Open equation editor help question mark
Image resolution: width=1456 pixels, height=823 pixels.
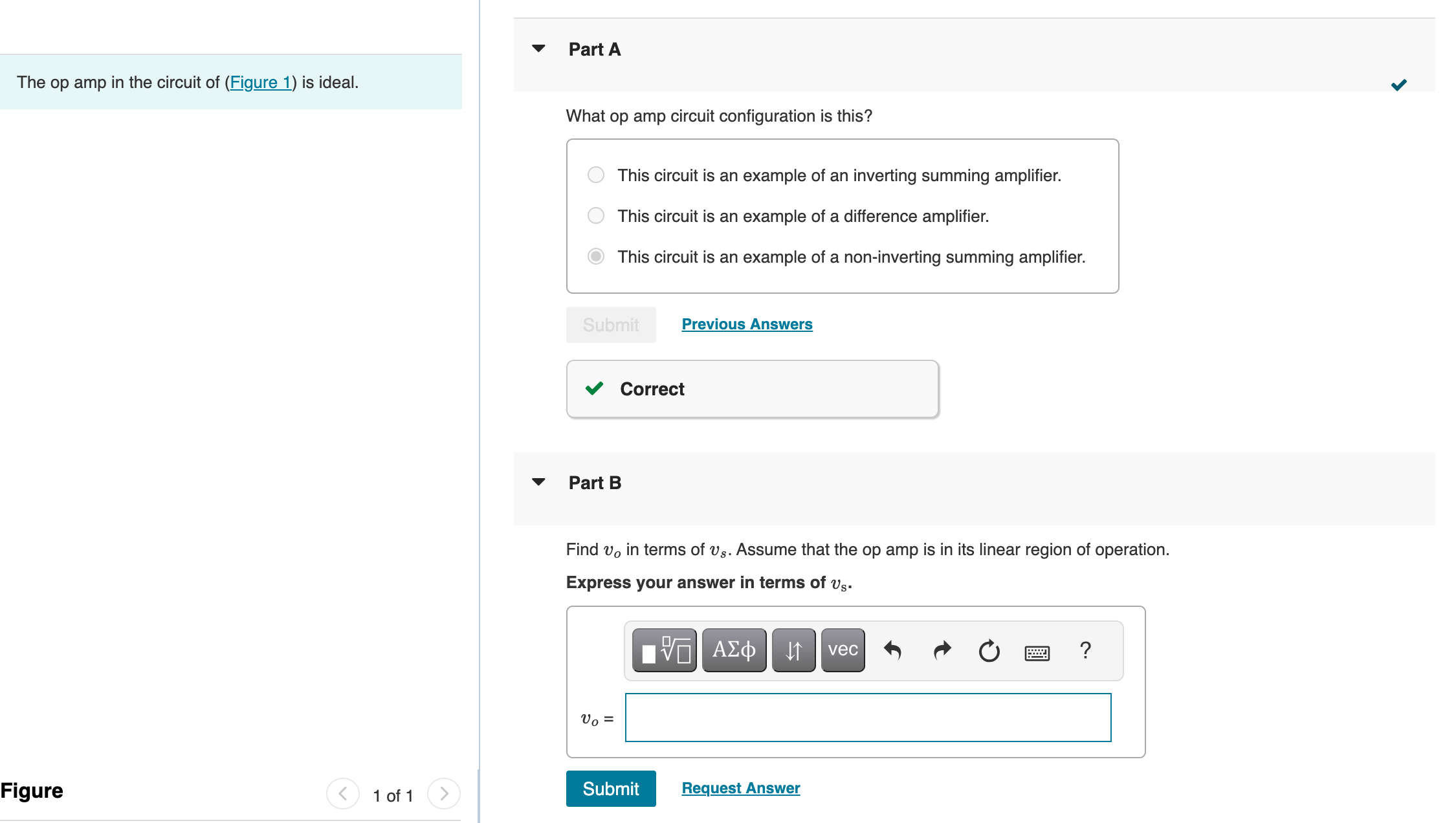1085,650
